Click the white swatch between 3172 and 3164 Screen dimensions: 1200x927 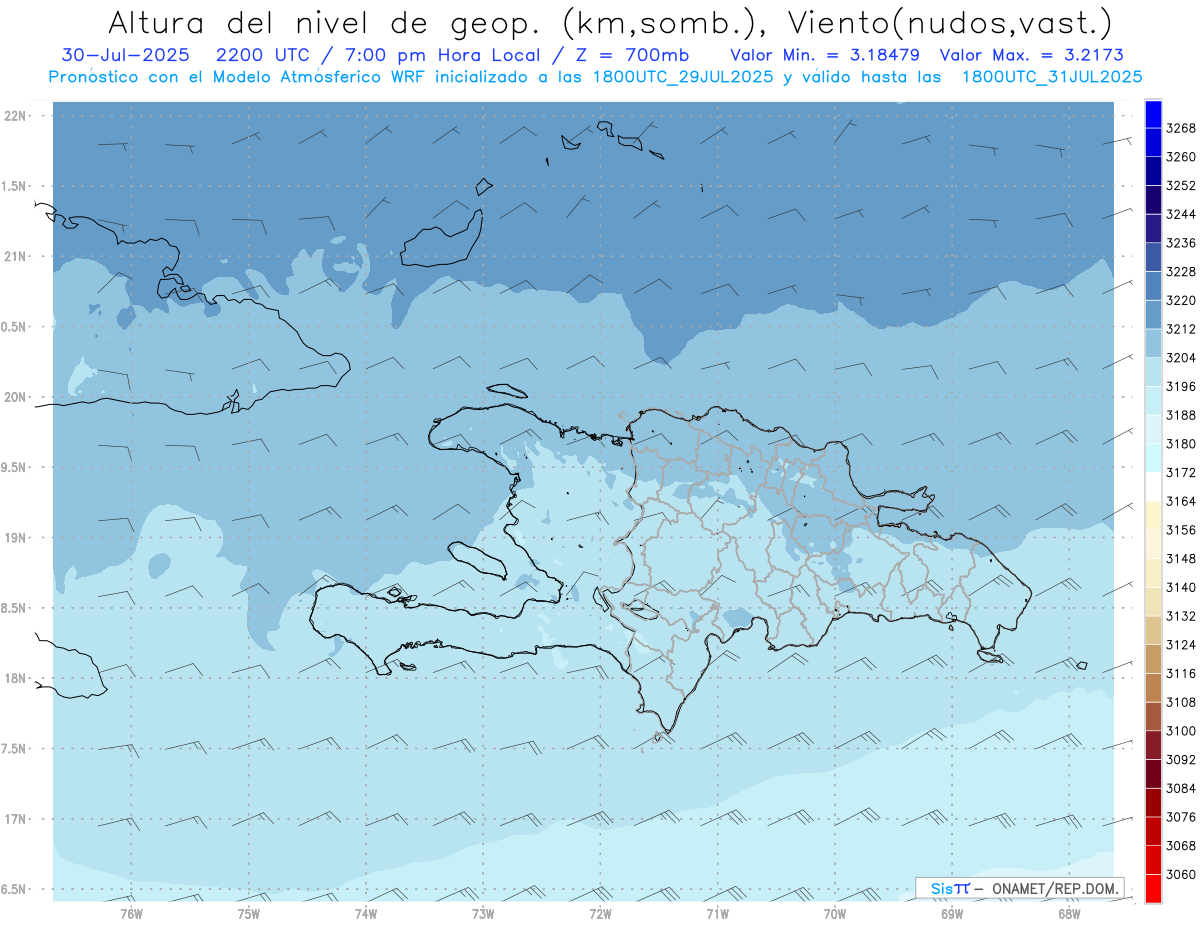(x=1152, y=486)
